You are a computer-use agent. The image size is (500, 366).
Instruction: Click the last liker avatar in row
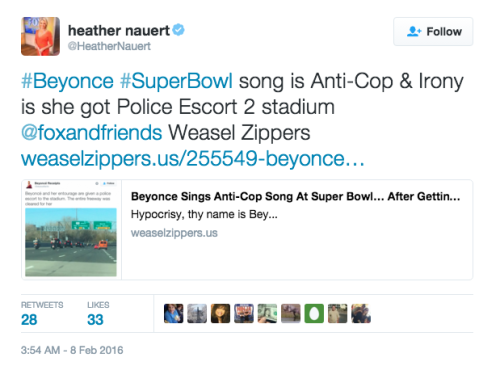tap(361, 313)
